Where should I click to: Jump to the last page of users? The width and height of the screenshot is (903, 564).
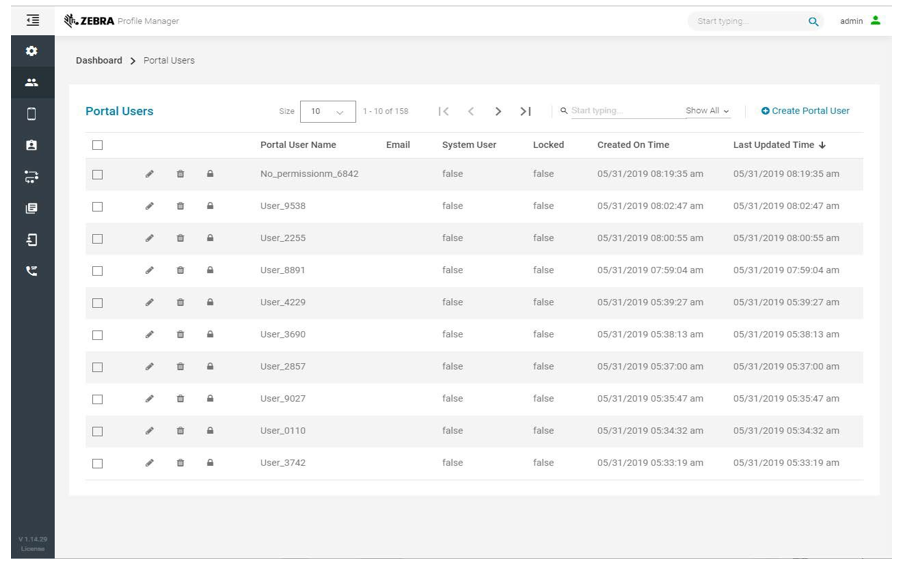[525, 111]
